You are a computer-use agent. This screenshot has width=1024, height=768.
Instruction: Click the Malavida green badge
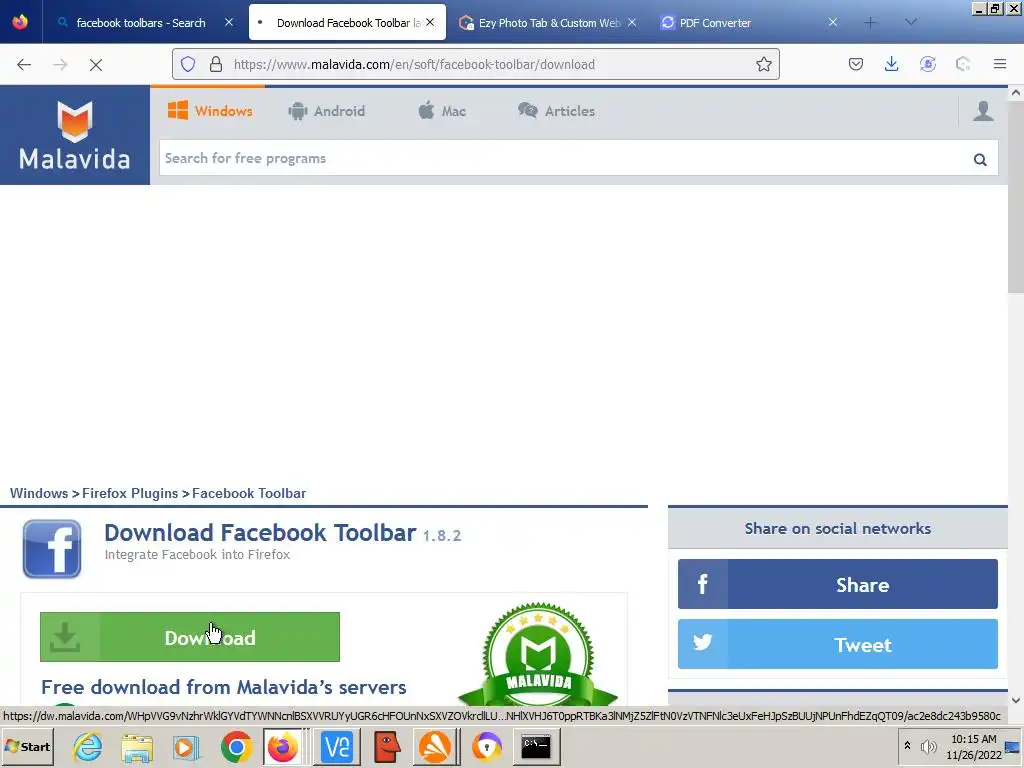coord(538,655)
